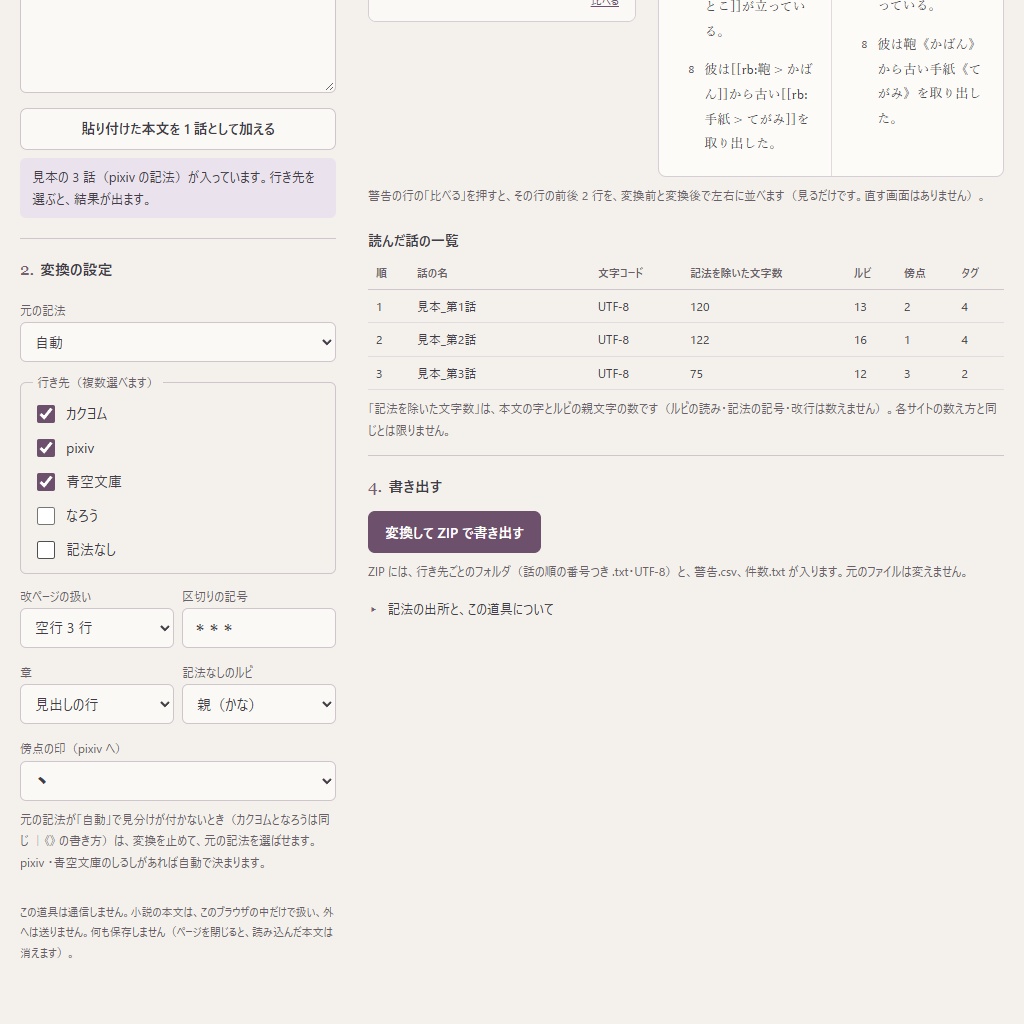The image size is (1024, 1024).
Task: Click the ルビ column header
Action: click(863, 273)
